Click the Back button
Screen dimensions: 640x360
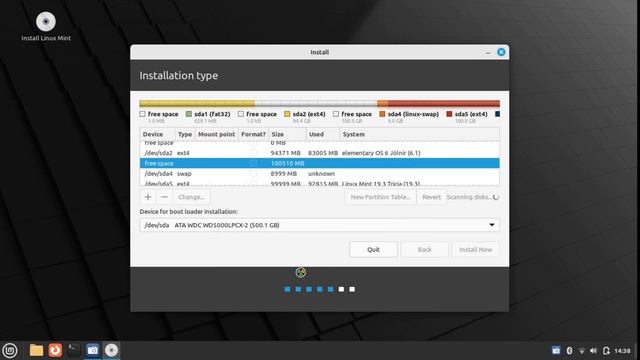tap(424, 249)
